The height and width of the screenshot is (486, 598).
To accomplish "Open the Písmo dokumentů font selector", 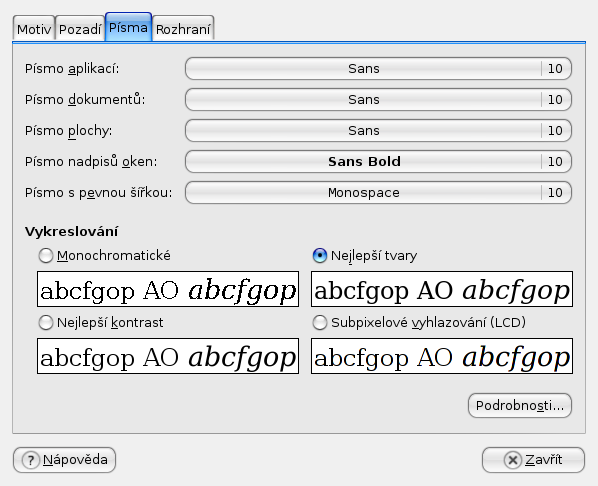I will click(x=378, y=100).
